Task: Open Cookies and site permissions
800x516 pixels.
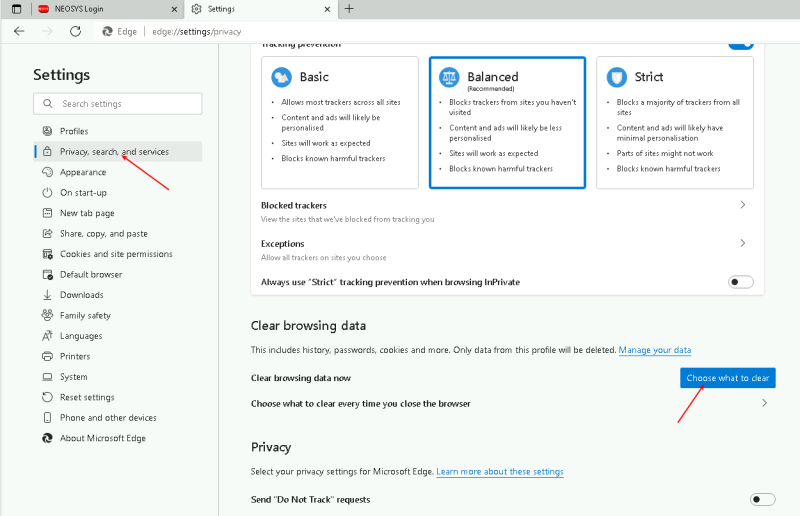Action: pos(118,254)
